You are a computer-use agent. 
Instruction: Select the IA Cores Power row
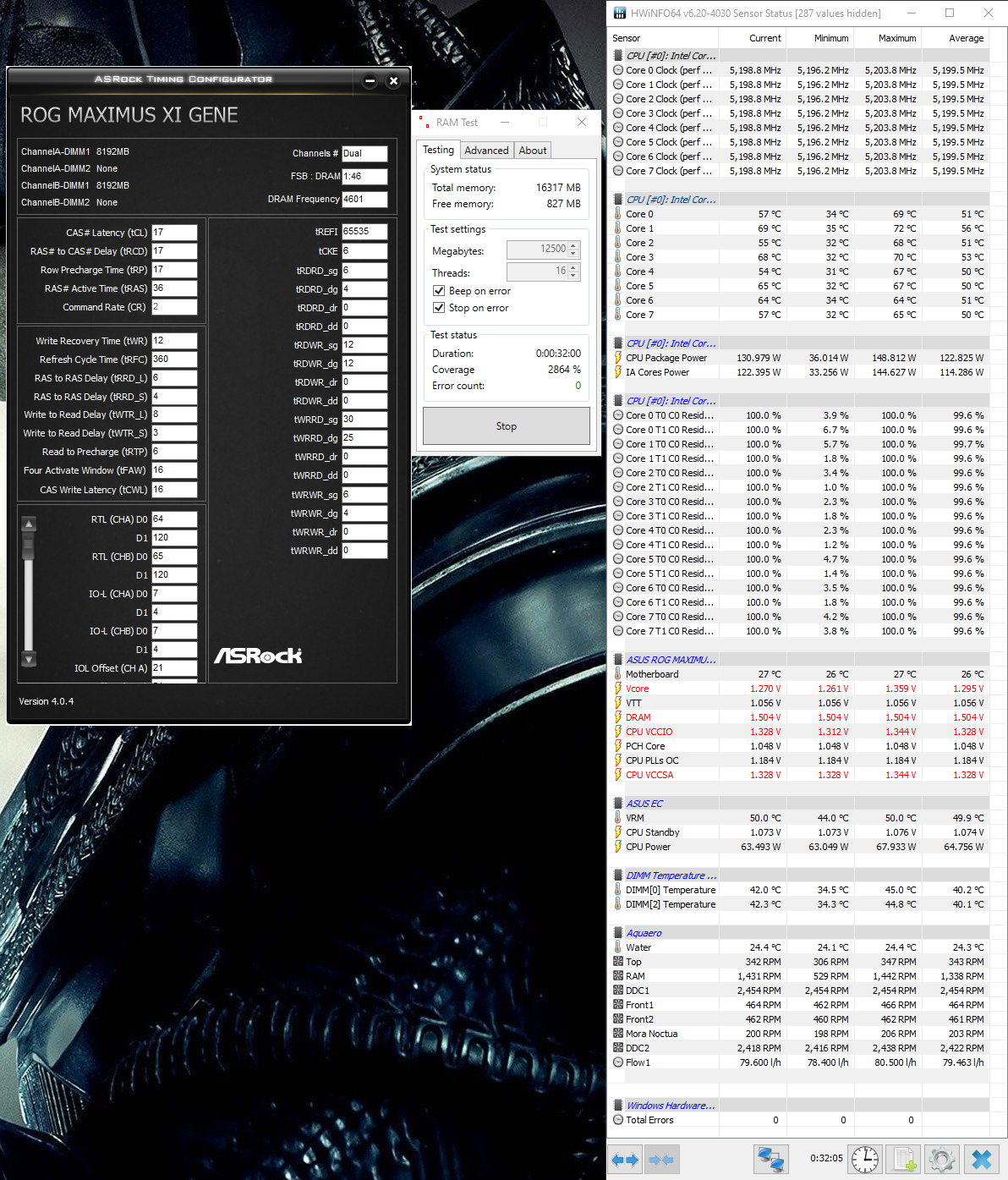(799, 372)
